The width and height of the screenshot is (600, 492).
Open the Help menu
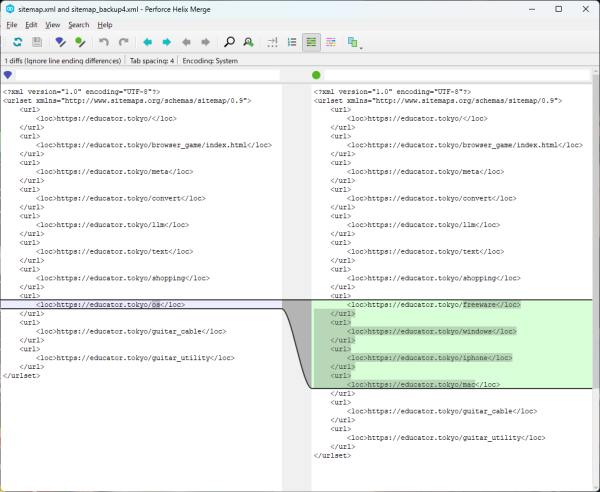pos(104,25)
